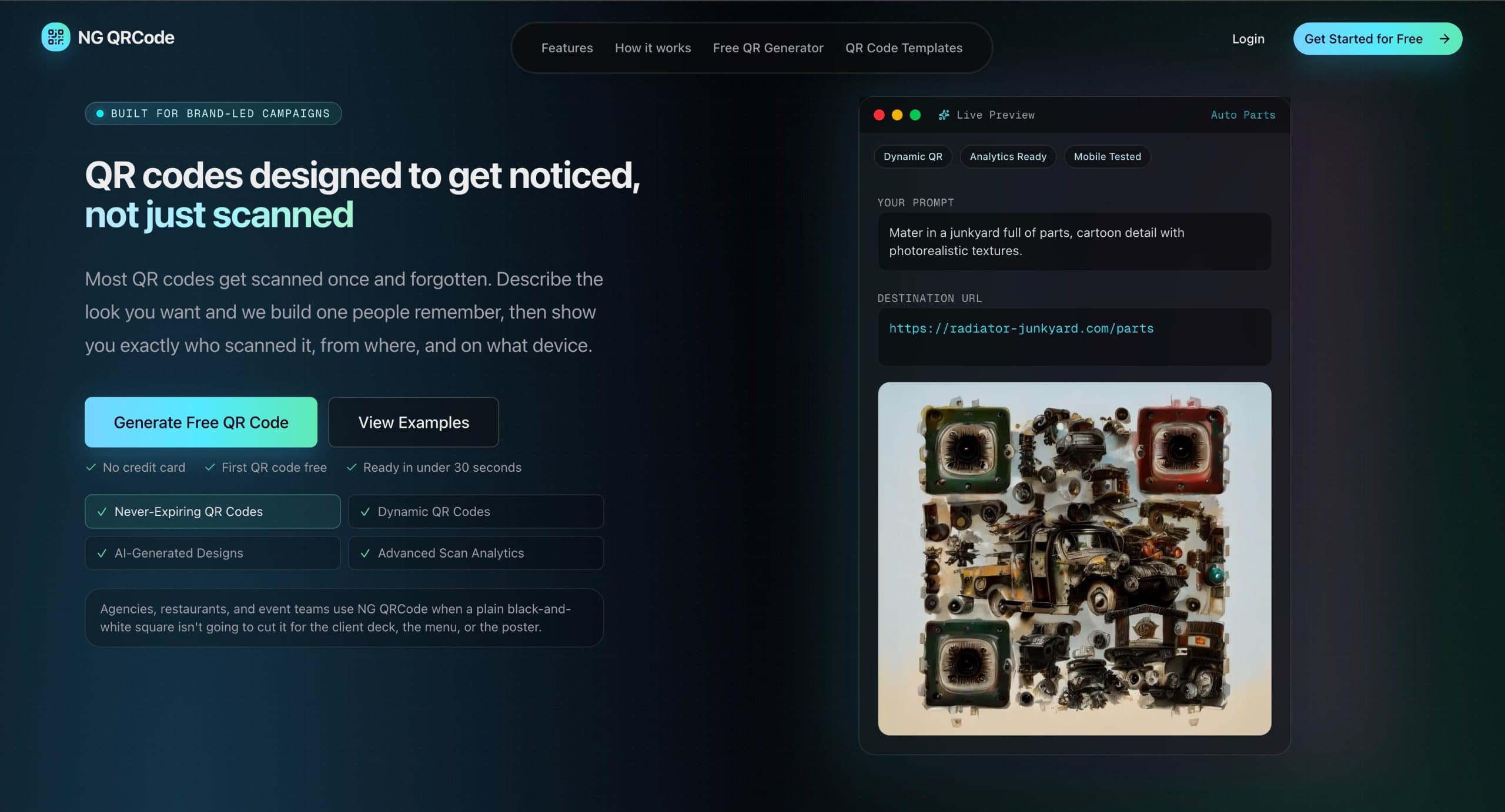The image size is (1505, 812).
Task: Click the DESTINATION URL label
Action: [x=929, y=298]
